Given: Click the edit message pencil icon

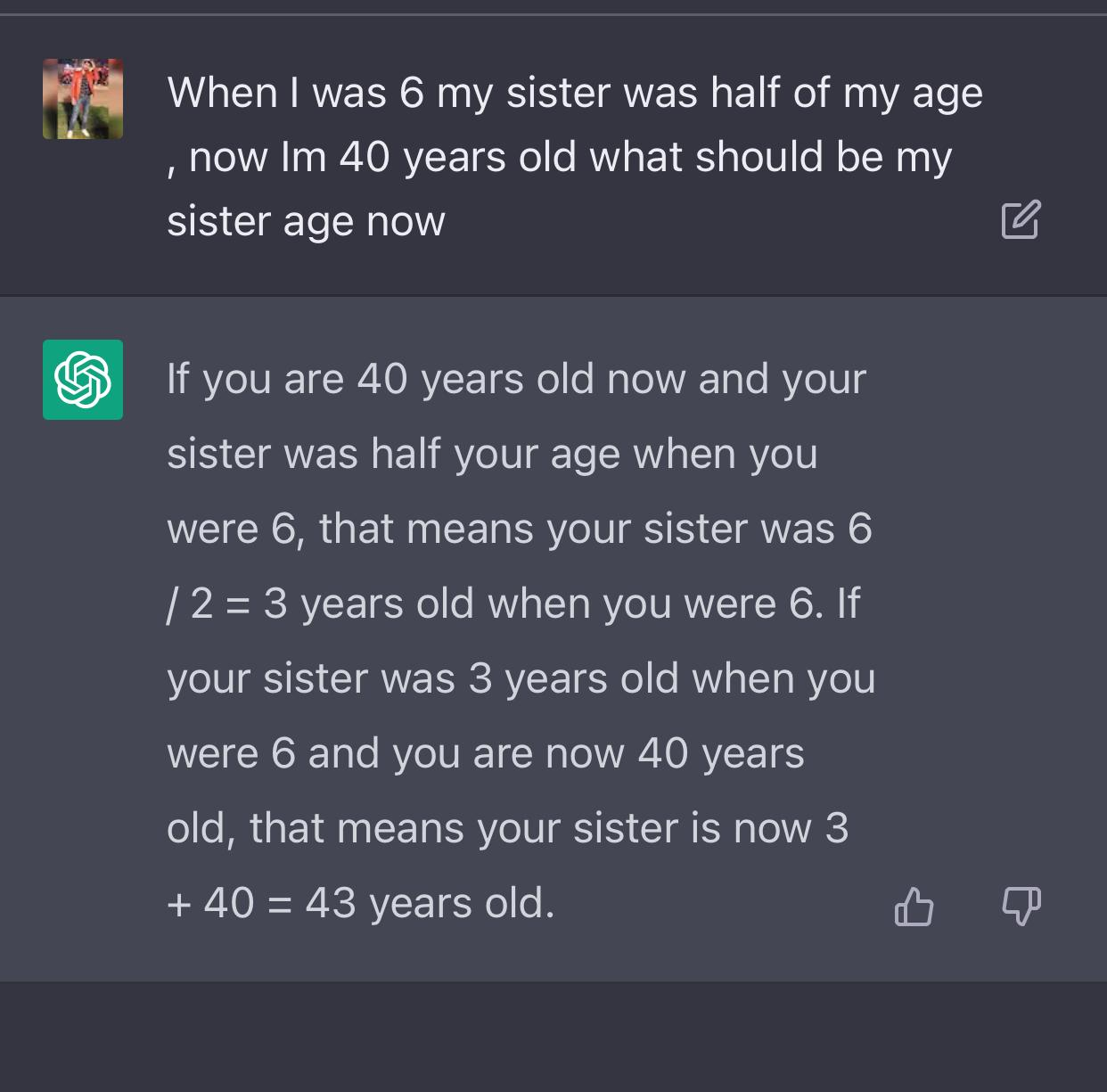Looking at the screenshot, I should coord(1021,220).
